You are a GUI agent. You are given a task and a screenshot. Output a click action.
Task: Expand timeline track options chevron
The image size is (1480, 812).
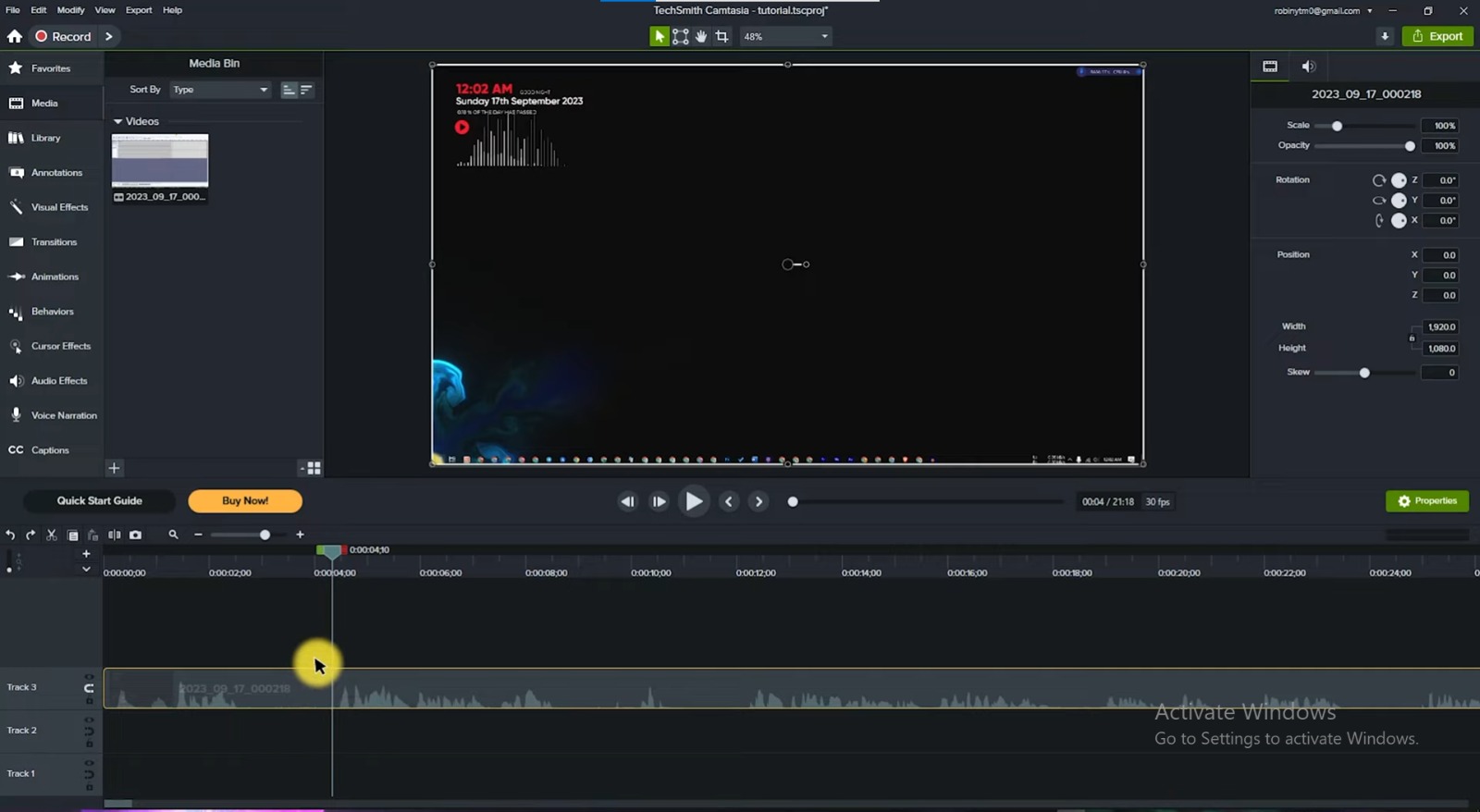86,569
